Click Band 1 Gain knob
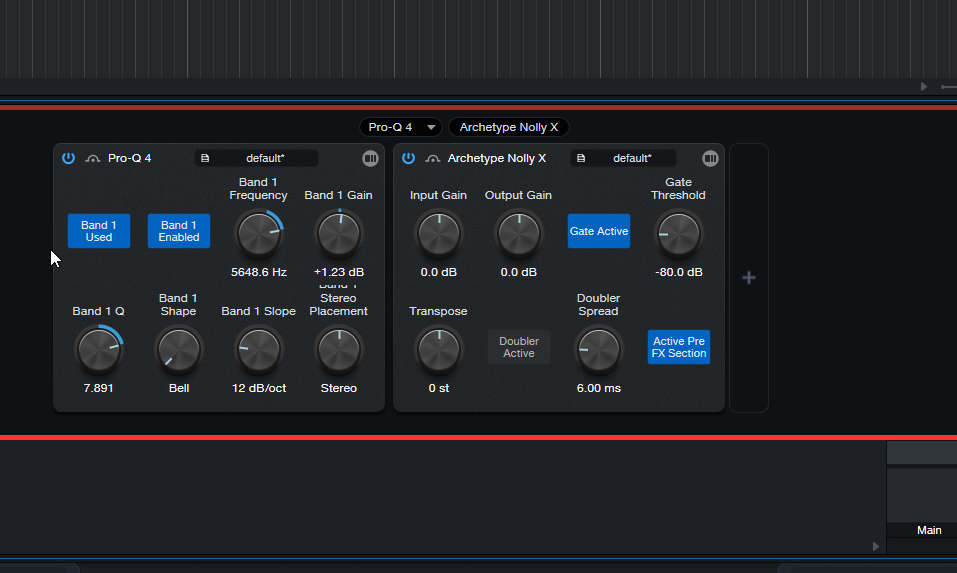Screen dimensions: 957x573 (339, 234)
